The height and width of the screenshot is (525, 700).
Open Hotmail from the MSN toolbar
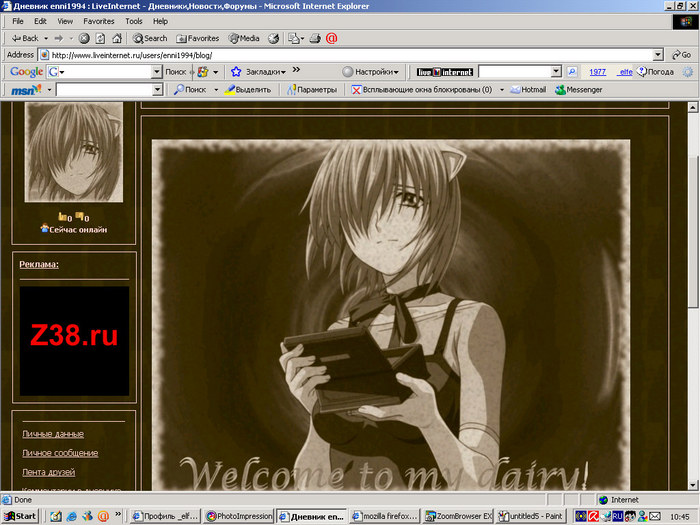[529, 90]
